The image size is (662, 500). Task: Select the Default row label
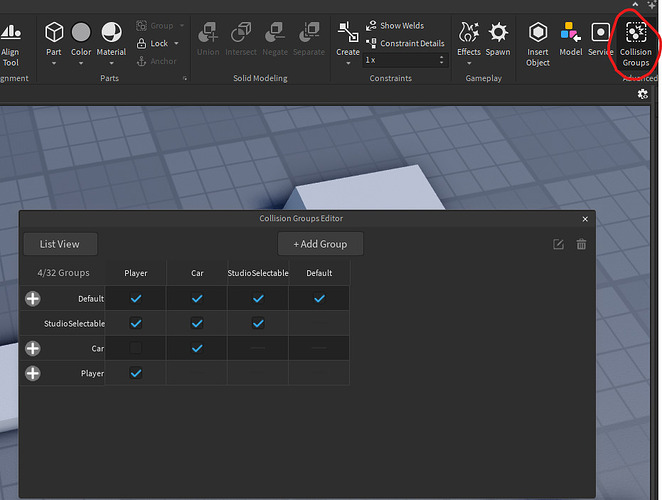91,299
